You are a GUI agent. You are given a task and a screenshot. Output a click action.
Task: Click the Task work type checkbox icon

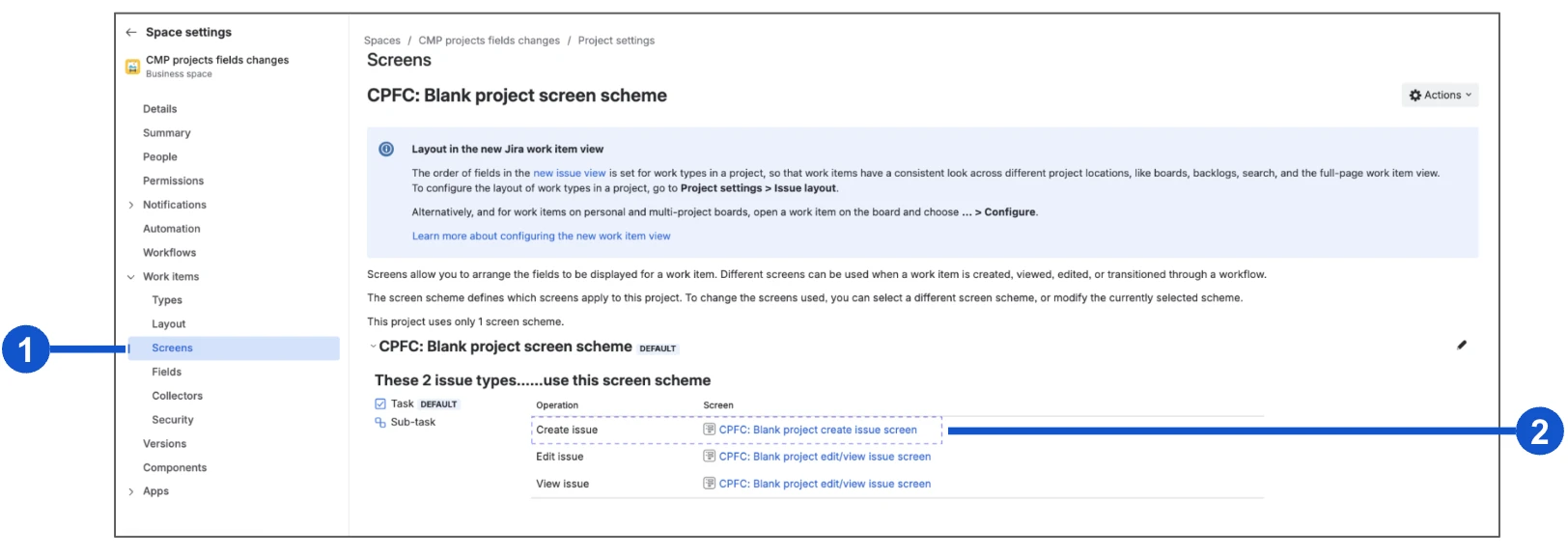click(380, 403)
